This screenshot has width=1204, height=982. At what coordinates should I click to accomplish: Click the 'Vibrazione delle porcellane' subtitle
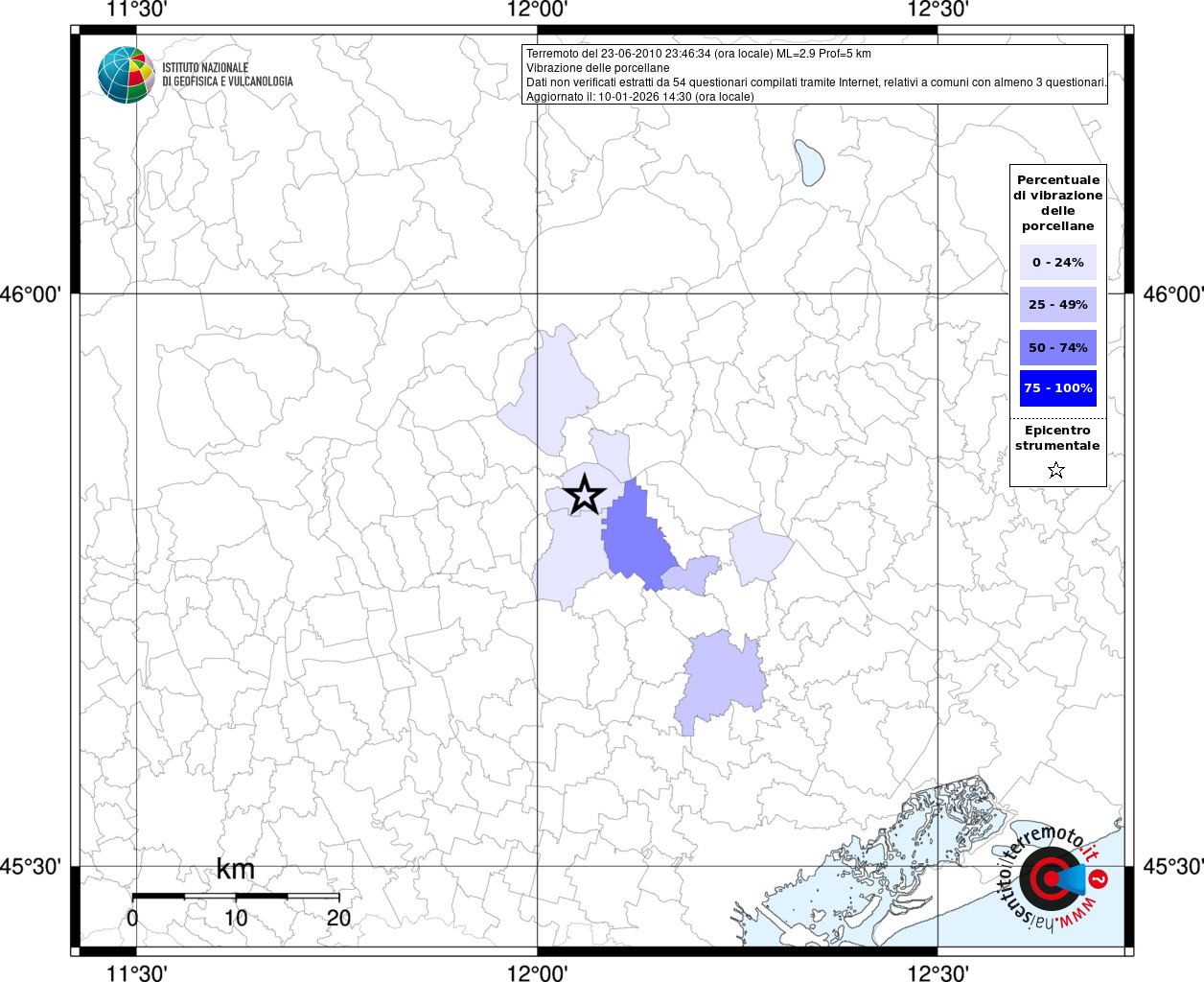coord(598,68)
